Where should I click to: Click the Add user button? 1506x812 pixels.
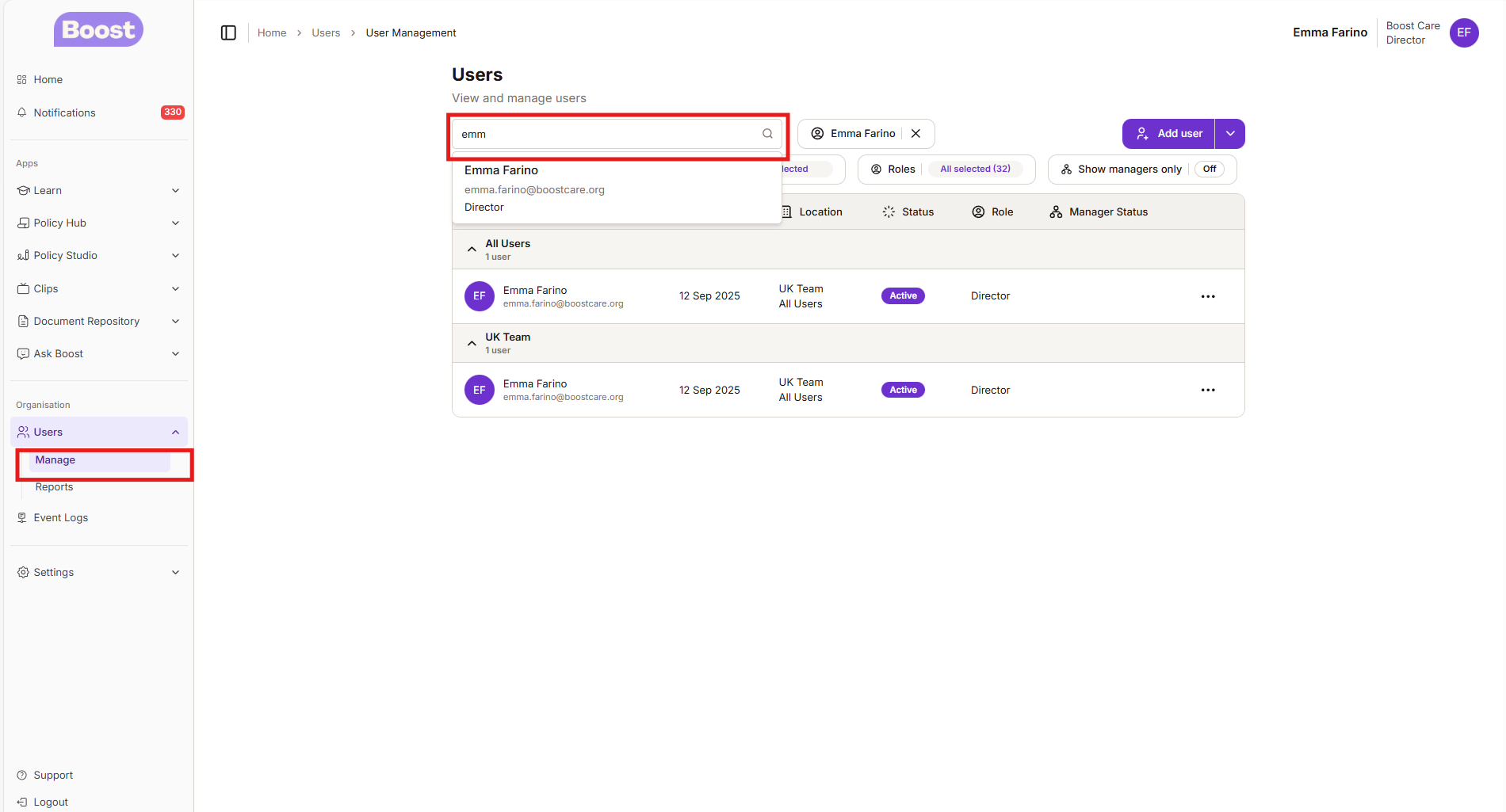1168,134
